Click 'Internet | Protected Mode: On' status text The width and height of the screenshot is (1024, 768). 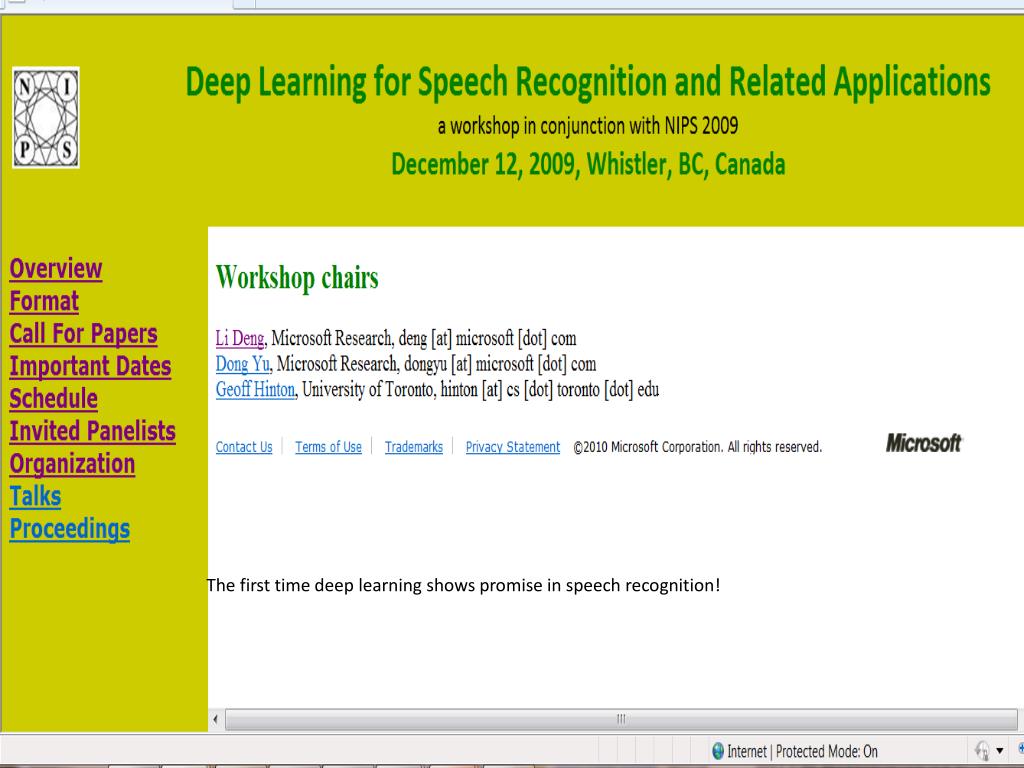click(x=803, y=751)
